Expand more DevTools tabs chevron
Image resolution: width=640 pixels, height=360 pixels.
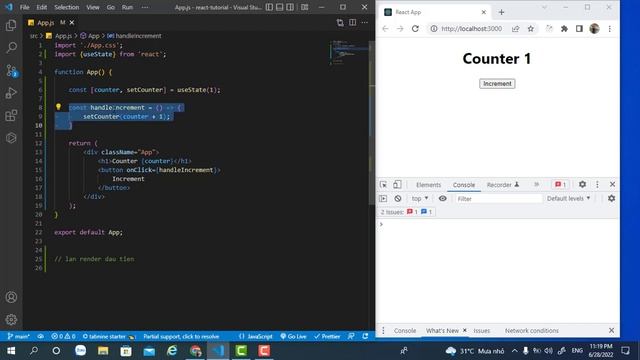point(536,184)
